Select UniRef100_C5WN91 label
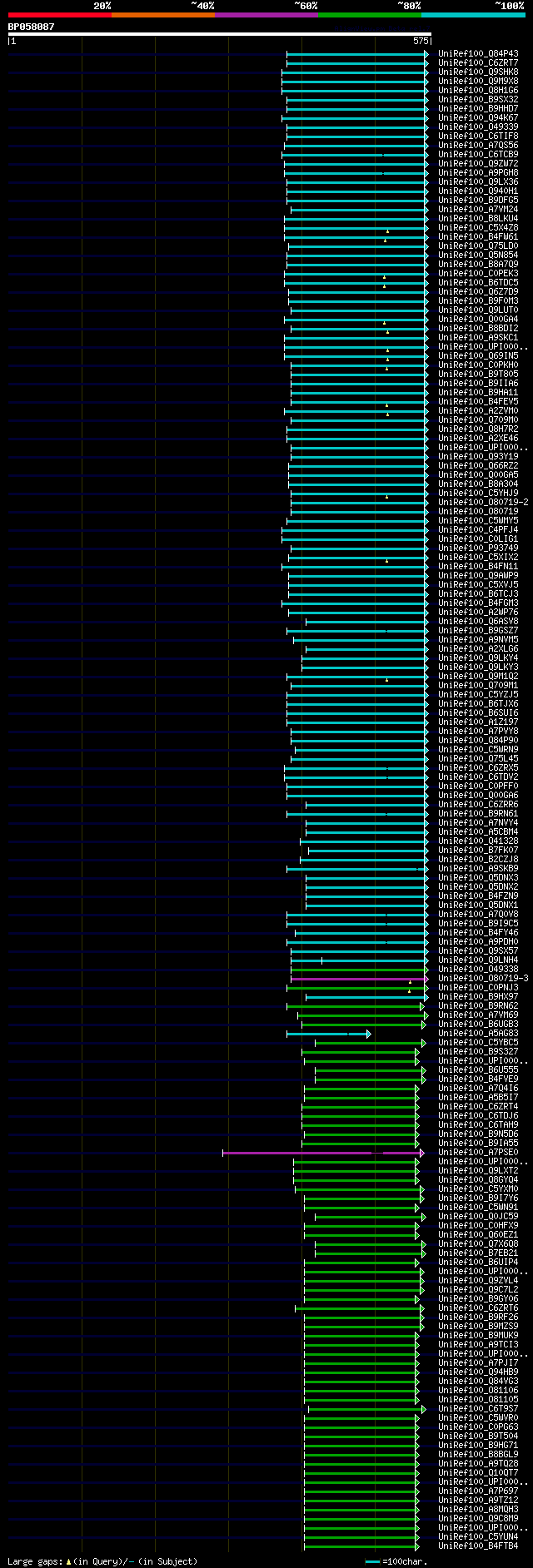This screenshot has height=1568, width=533. [478, 1208]
